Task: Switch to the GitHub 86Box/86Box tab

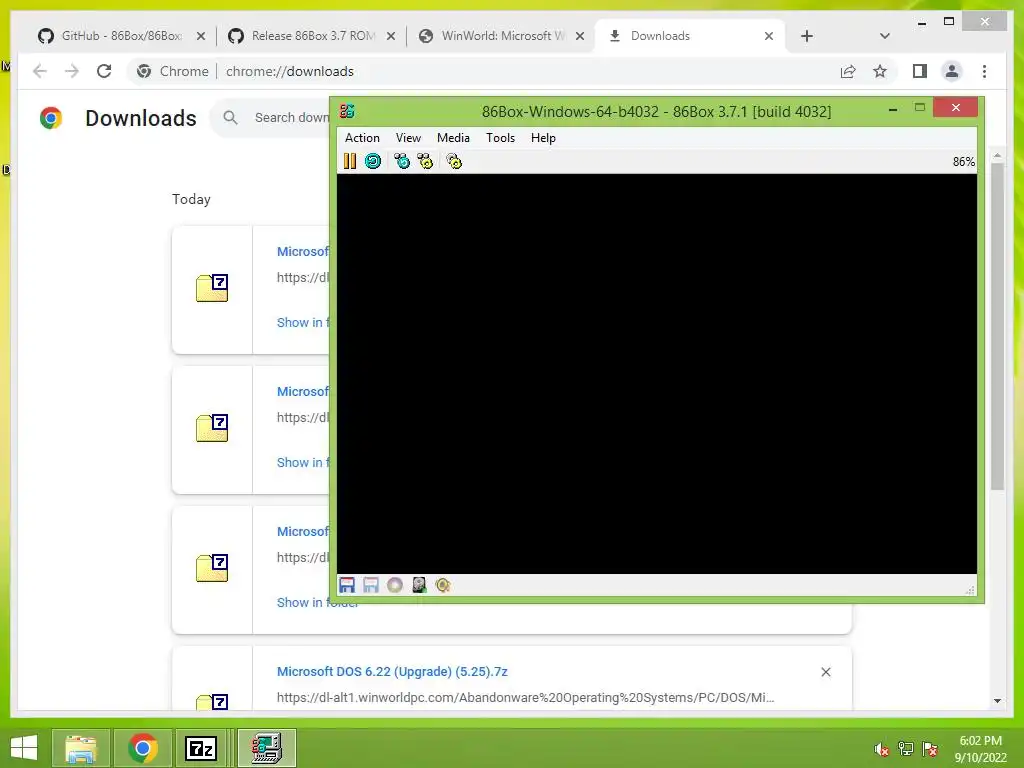Action: click(121, 36)
